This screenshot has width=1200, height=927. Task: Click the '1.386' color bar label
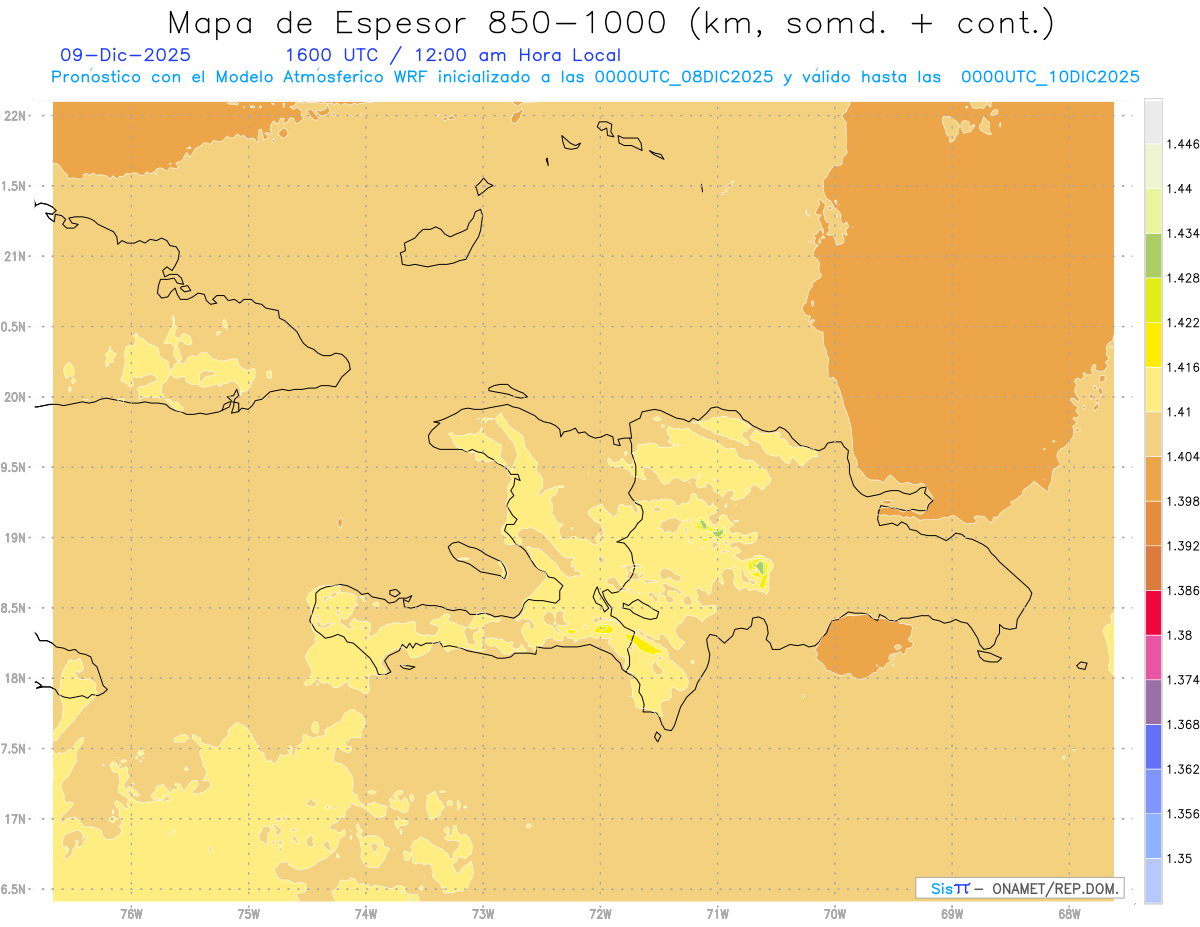[x=1183, y=590]
